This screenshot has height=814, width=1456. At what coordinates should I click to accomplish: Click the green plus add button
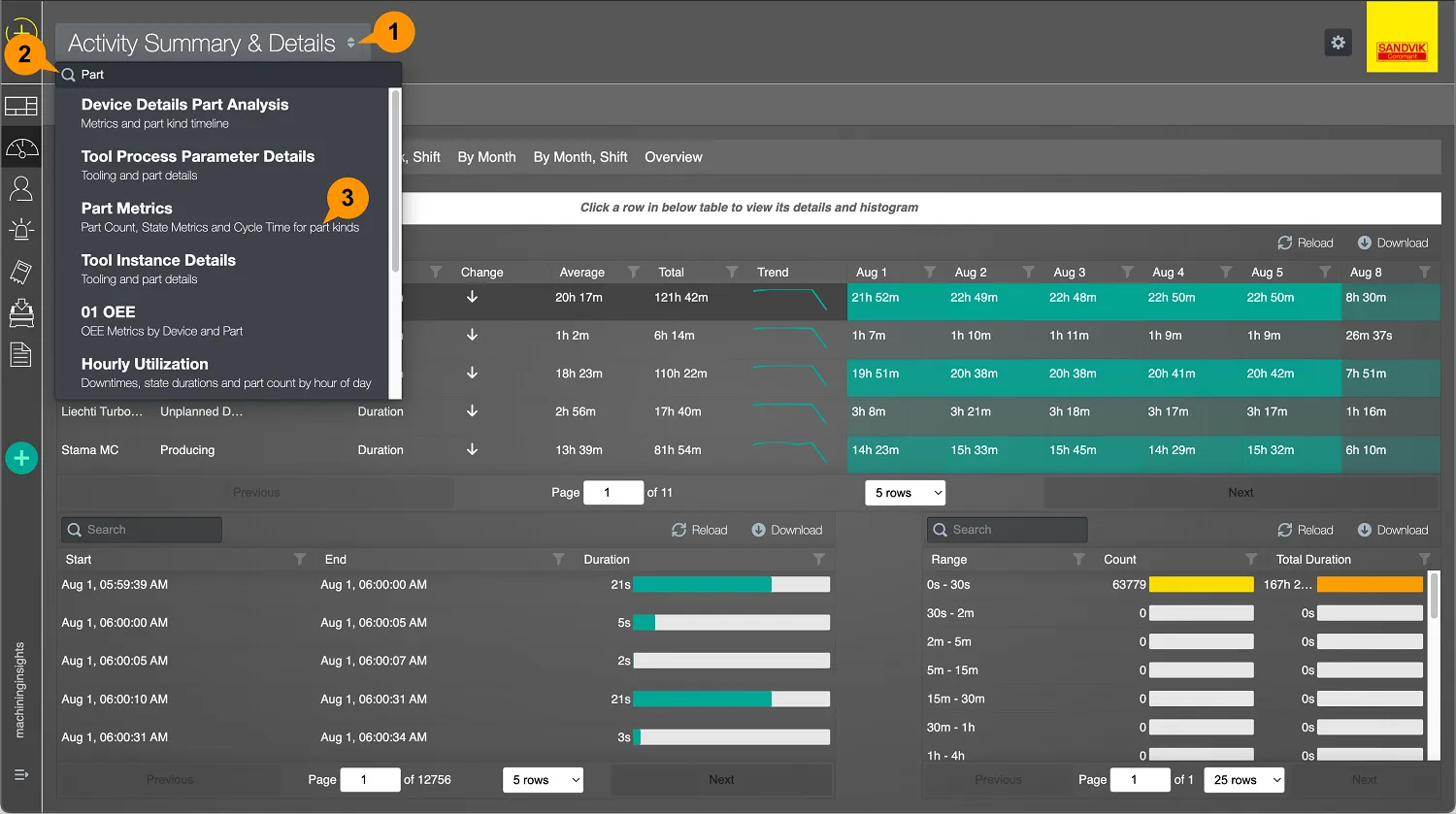21,458
